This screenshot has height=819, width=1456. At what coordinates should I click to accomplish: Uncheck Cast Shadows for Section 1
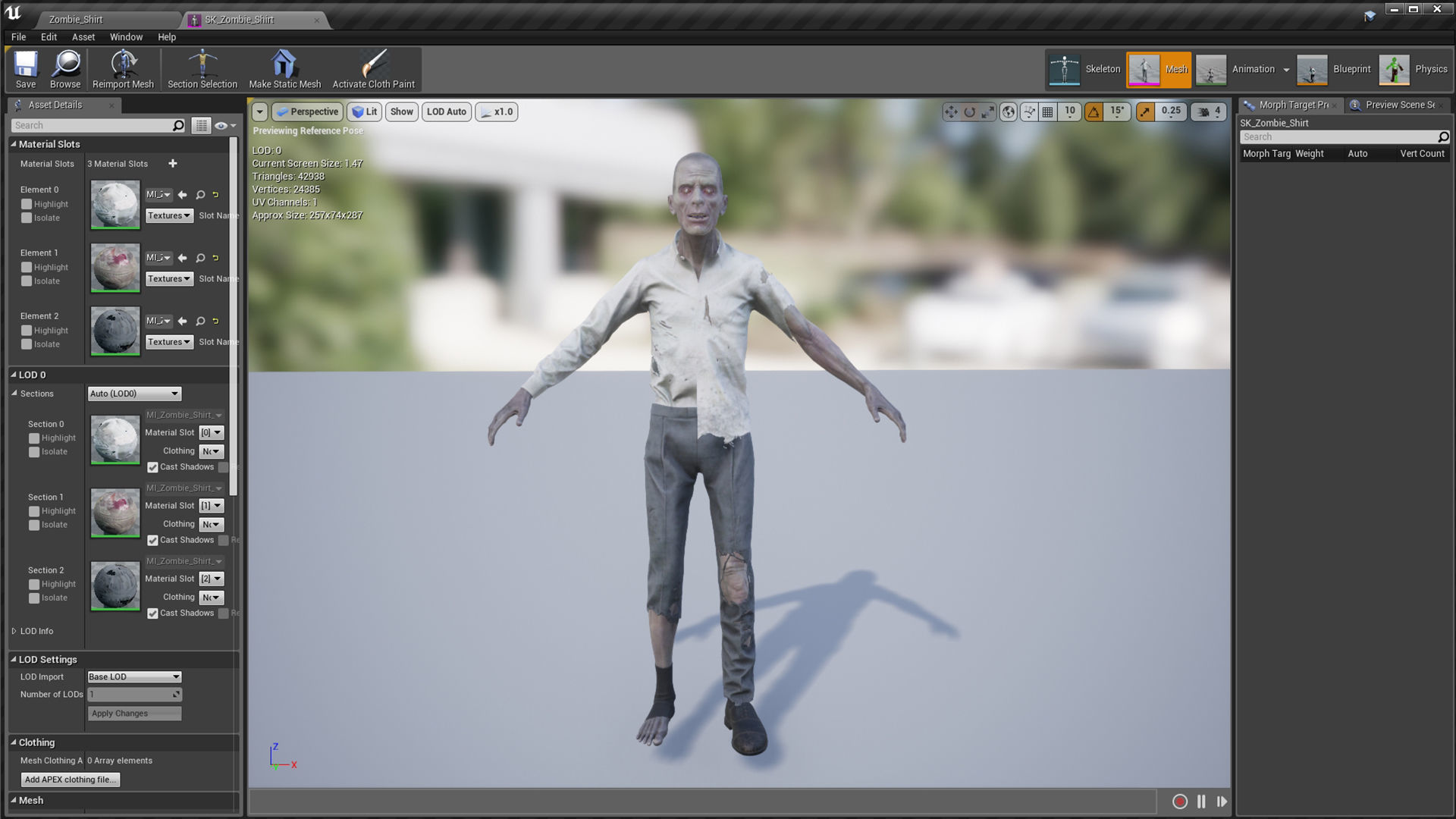coord(152,540)
